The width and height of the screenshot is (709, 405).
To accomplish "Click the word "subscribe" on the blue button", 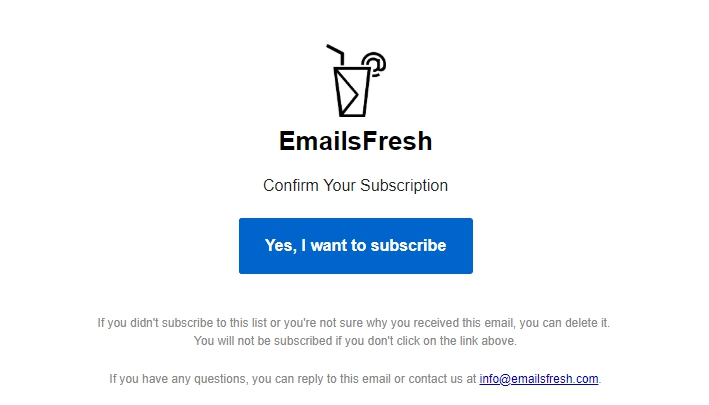I will click(x=408, y=245).
